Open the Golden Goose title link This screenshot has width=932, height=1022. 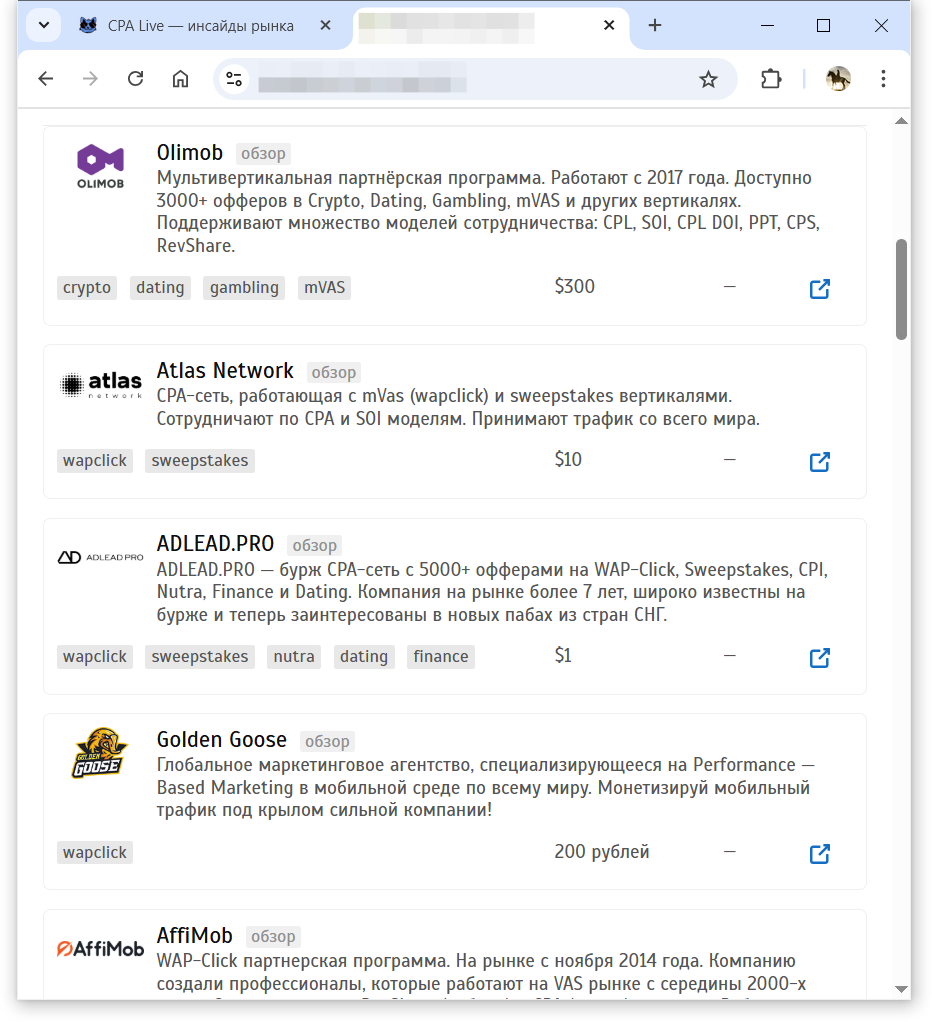click(x=222, y=740)
